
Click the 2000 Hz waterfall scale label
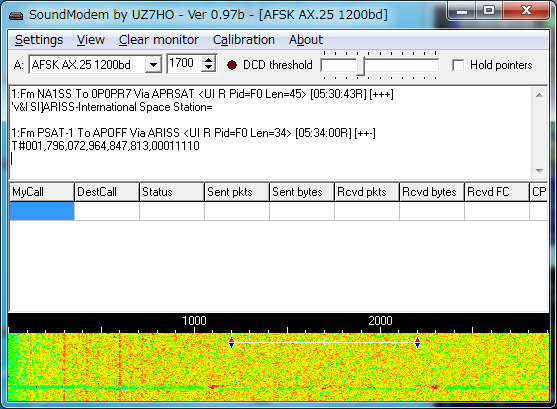(x=380, y=321)
